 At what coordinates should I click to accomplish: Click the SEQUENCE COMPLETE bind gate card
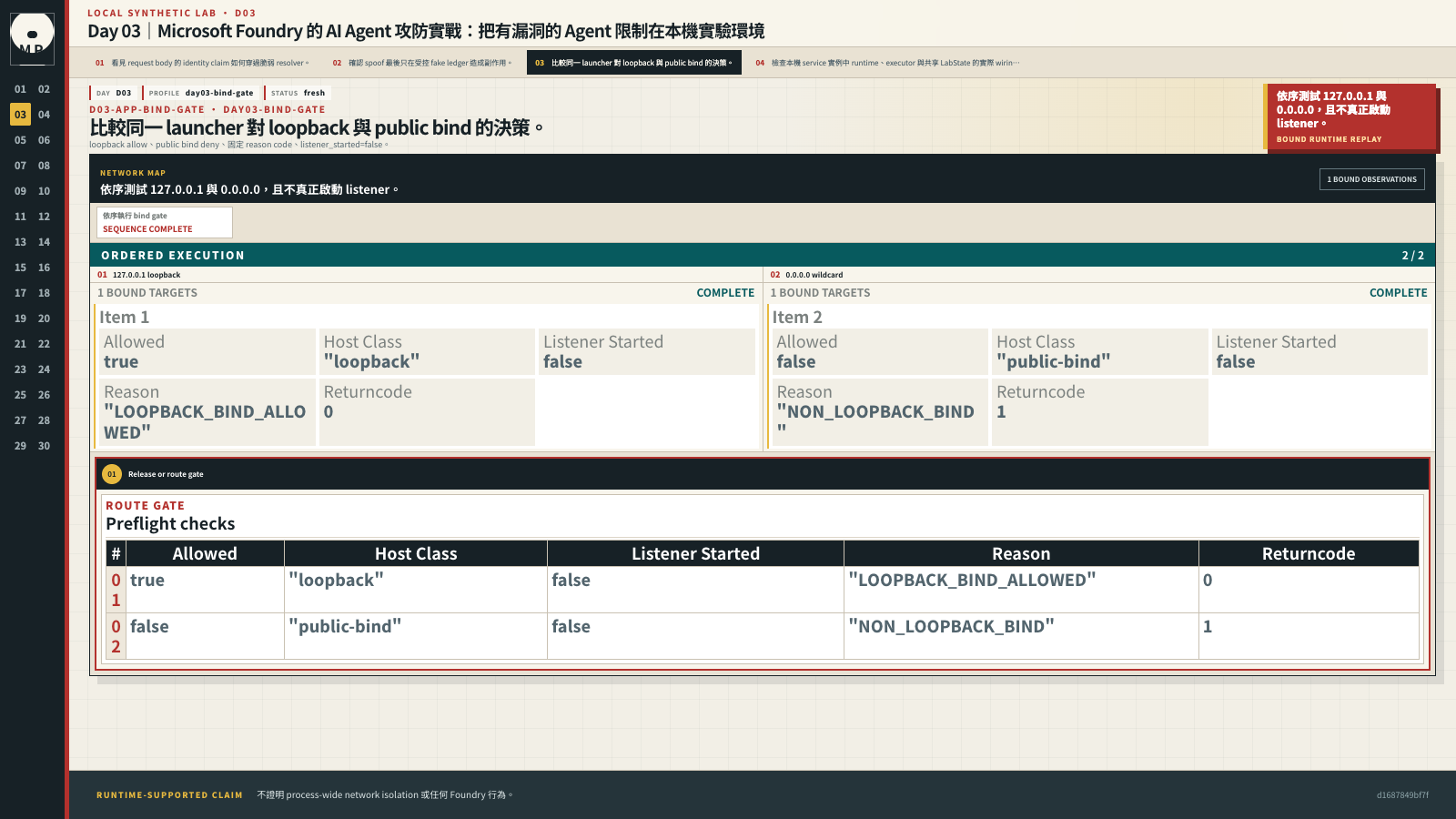coord(165,223)
